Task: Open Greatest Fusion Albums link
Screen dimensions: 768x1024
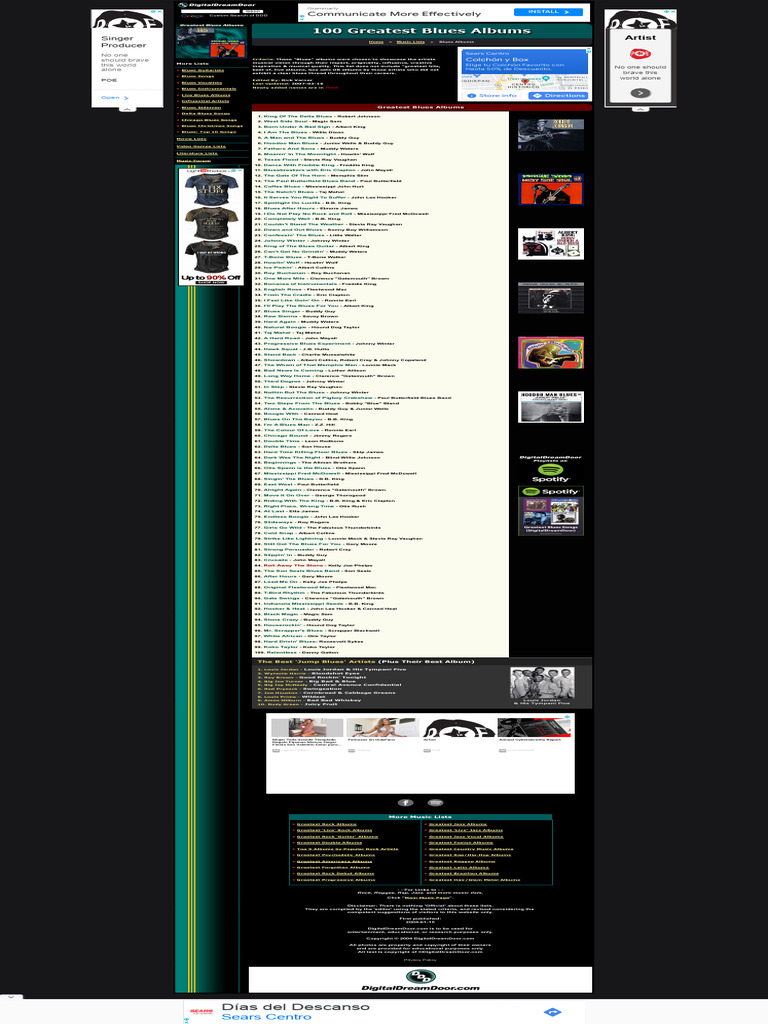Action: click(x=460, y=842)
